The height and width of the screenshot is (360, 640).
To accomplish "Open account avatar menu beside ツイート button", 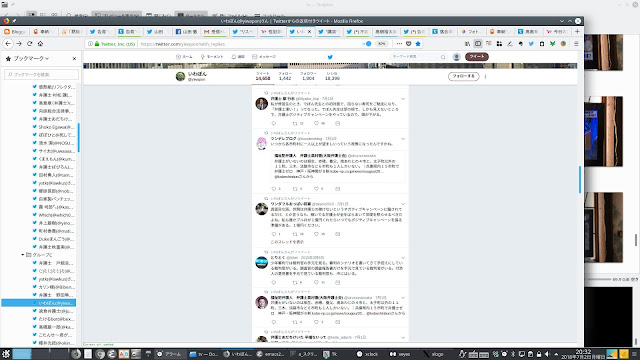I will 456,57.
